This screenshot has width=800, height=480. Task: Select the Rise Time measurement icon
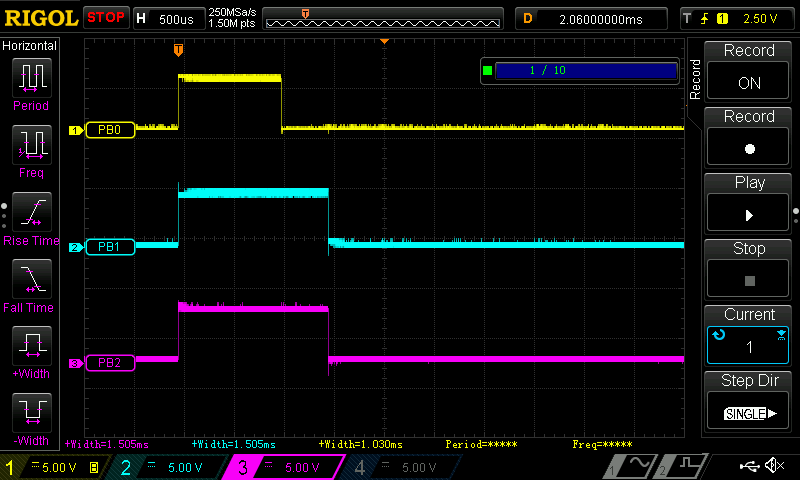[32, 212]
